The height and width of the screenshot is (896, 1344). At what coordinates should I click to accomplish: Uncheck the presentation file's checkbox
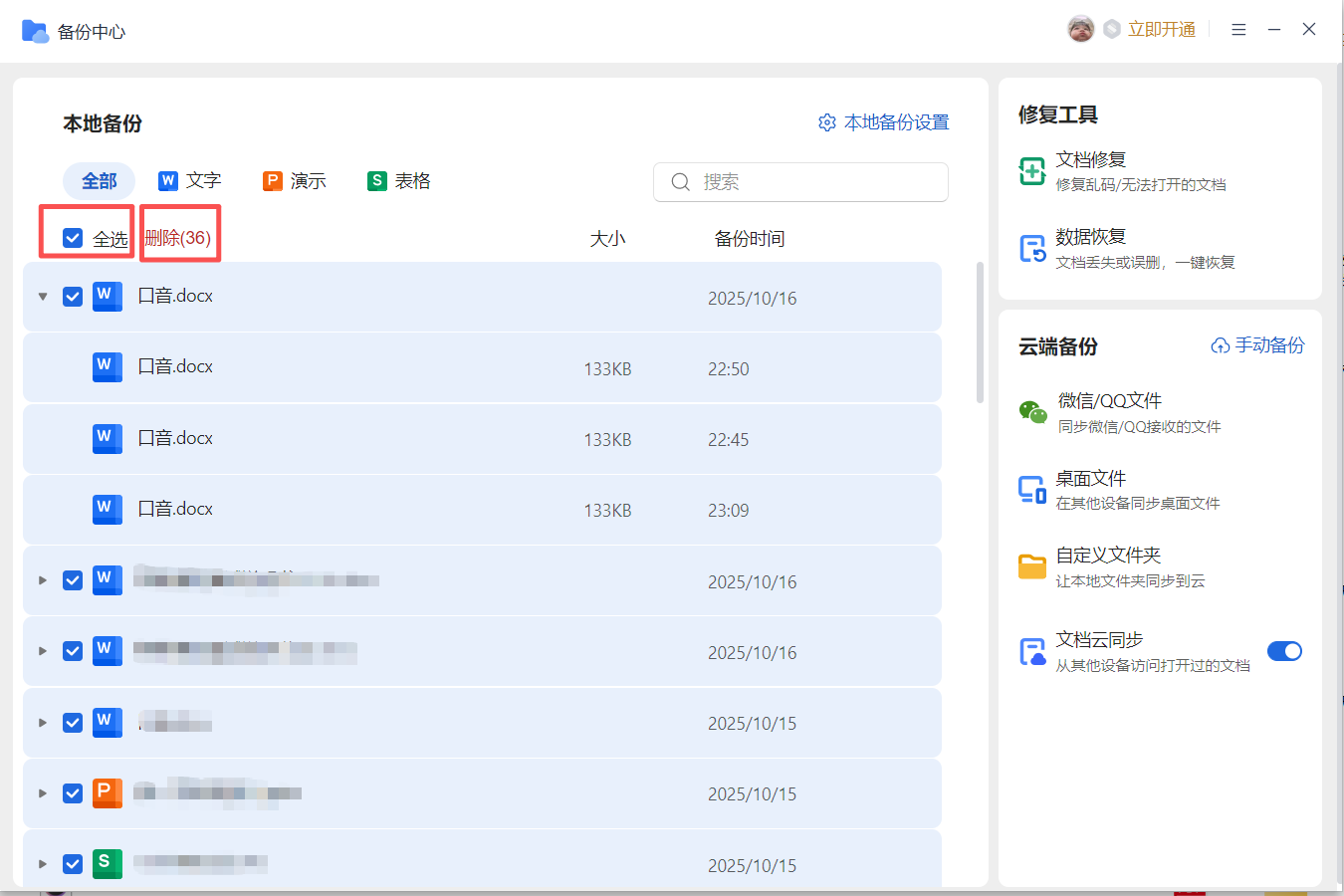73,793
